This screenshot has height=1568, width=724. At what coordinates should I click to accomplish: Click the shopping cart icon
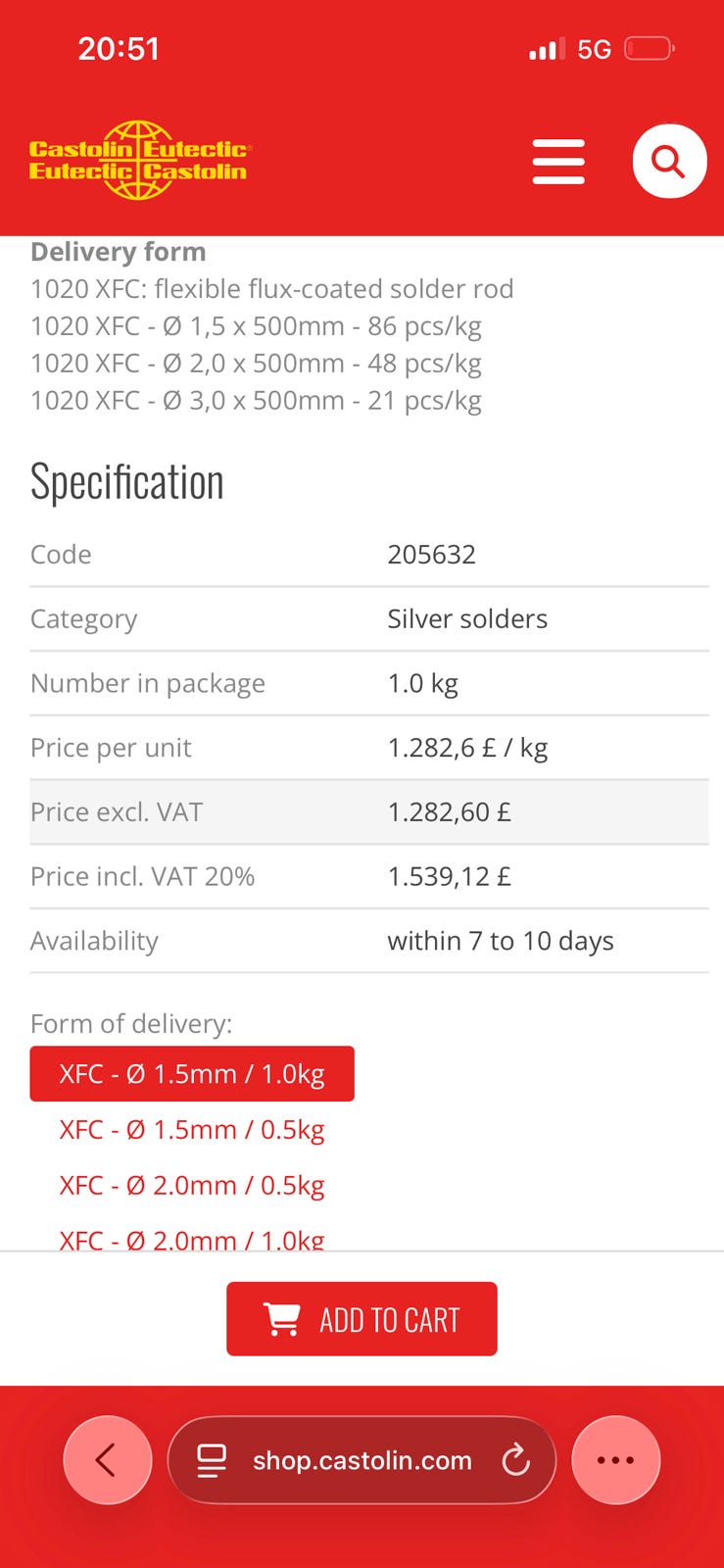[x=282, y=1319]
